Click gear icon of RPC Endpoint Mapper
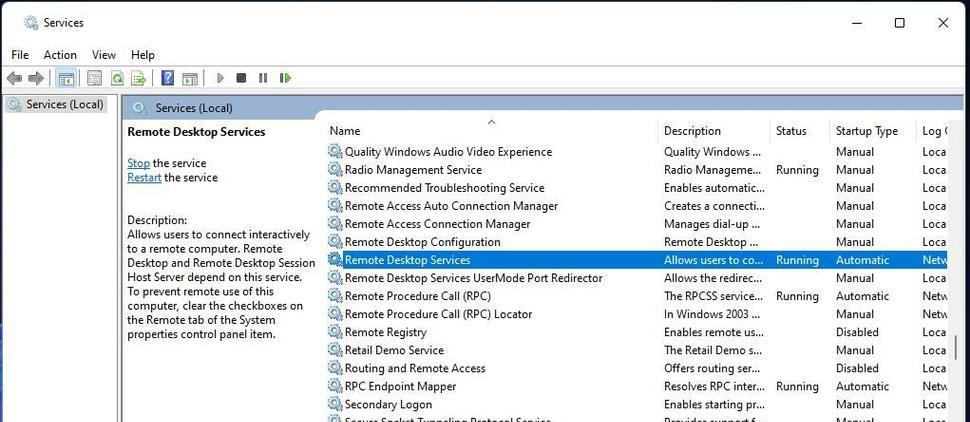This screenshot has height=422, width=970. (335, 386)
